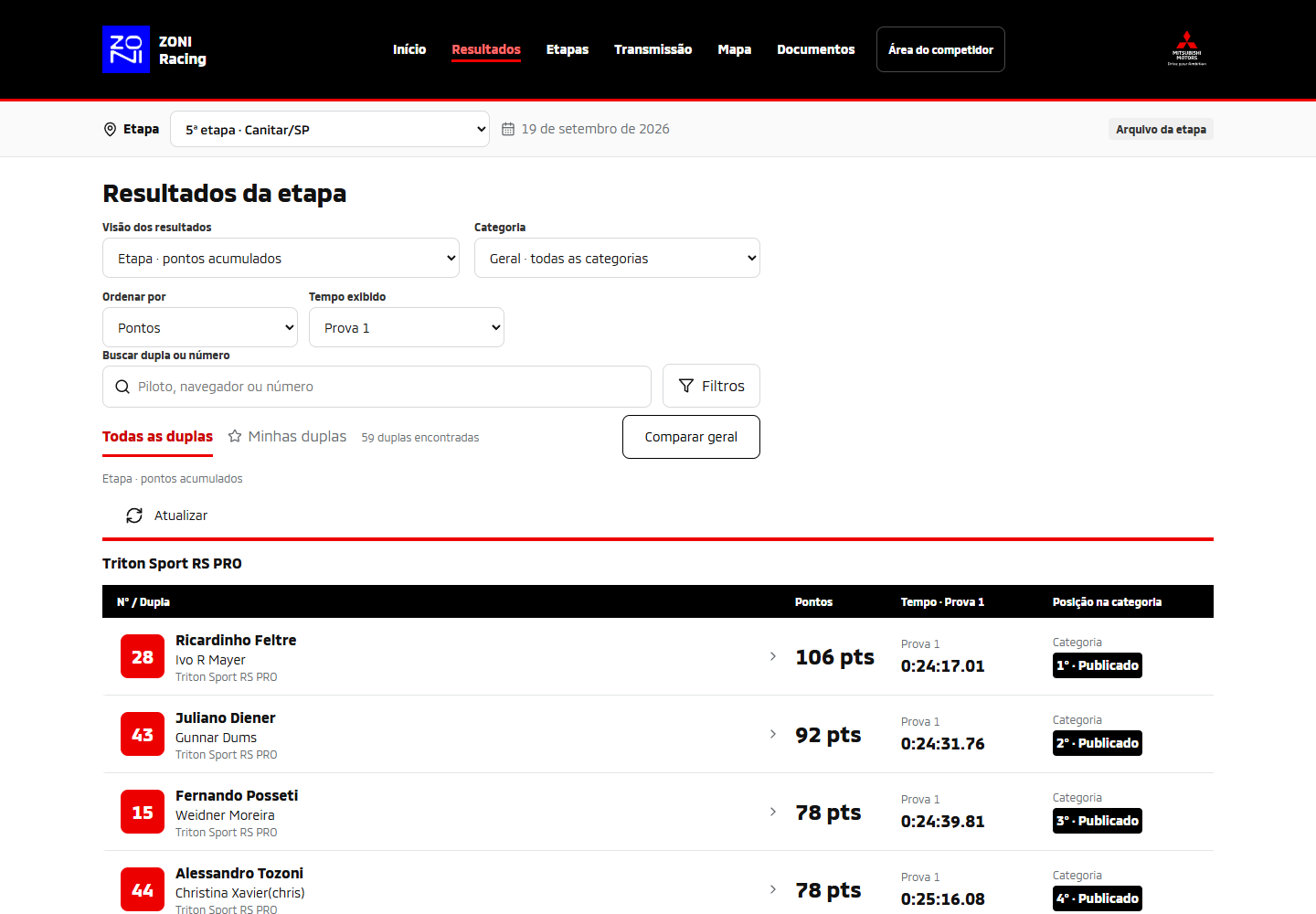Open the Filtros button
Viewport: 1316px width, 914px height.
711,386
